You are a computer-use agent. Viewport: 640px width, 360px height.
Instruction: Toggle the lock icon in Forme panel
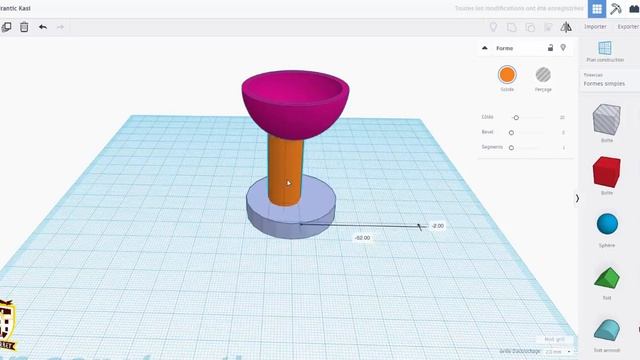coord(550,48)
